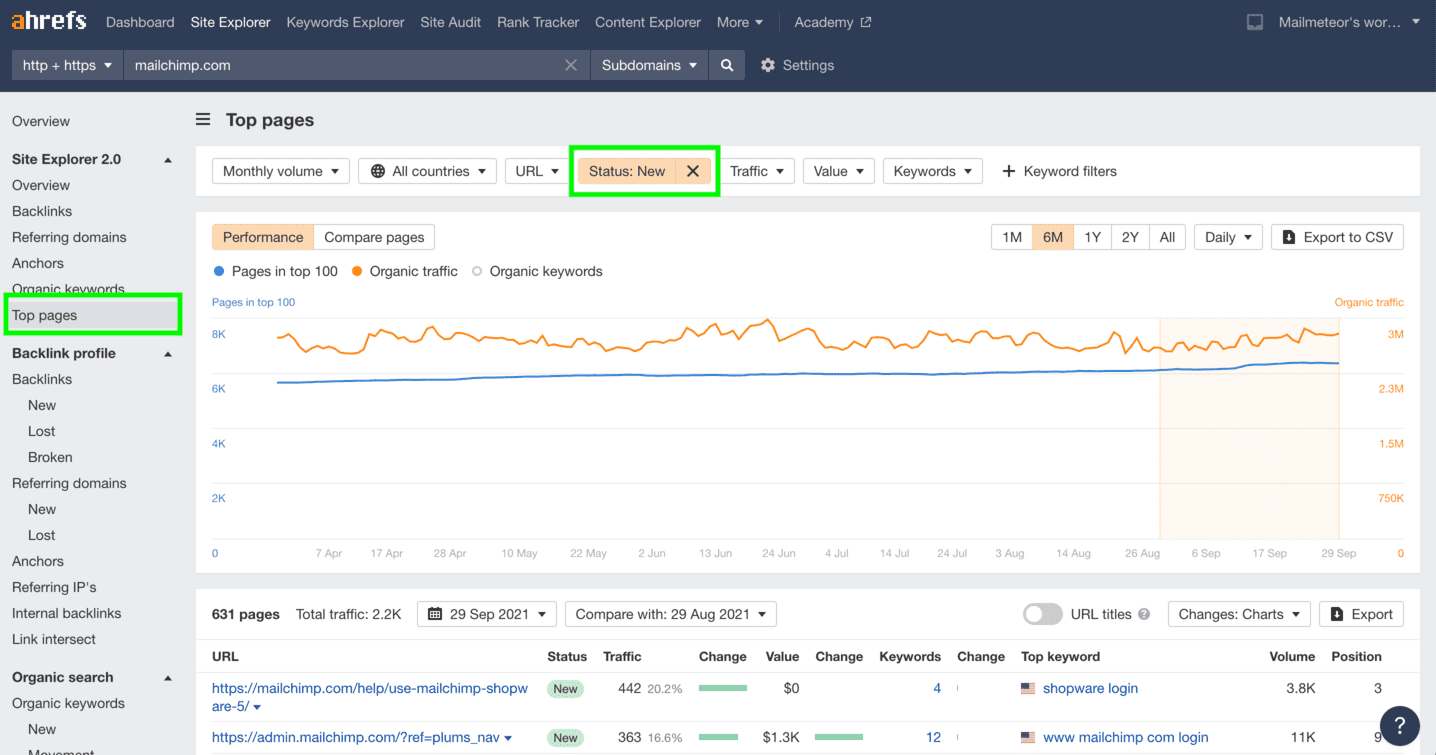Open All countries dropdown
1436x755 pixels.
pos(428,171)
